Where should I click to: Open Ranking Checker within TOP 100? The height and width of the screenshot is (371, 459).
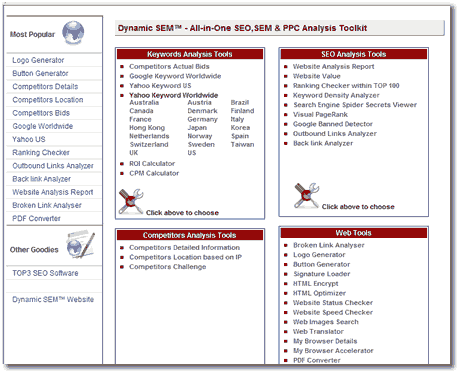pyautogui.click(x=346, y=86)
